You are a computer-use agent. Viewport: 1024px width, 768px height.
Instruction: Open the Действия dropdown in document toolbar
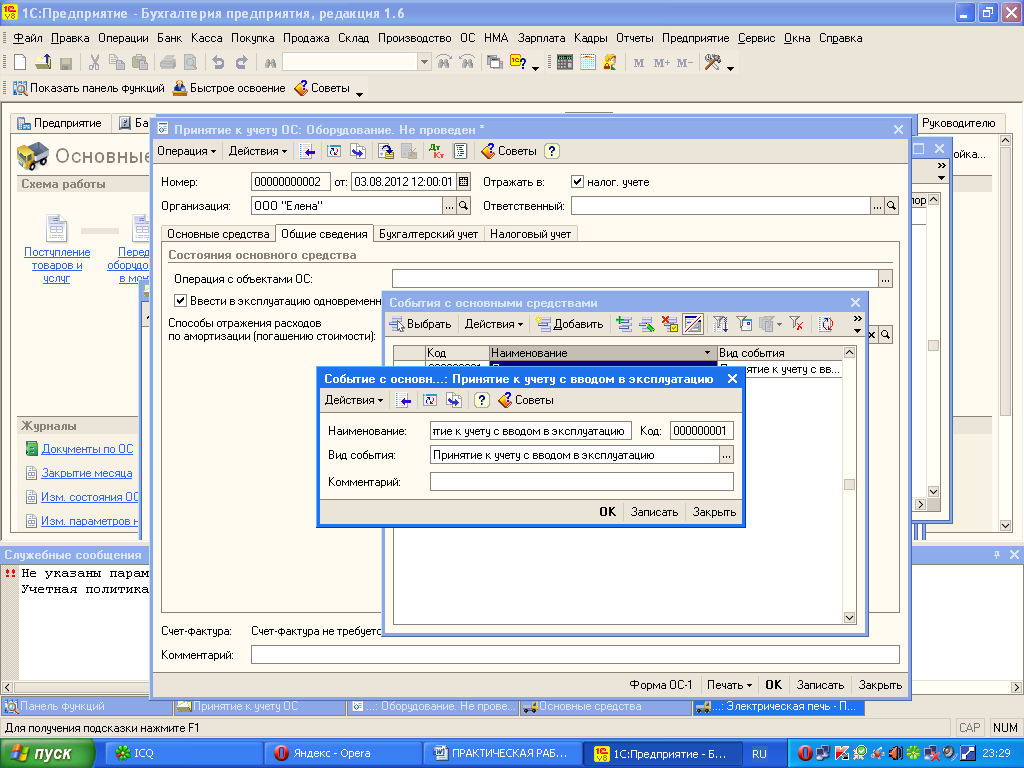click(x=257, y=151)
